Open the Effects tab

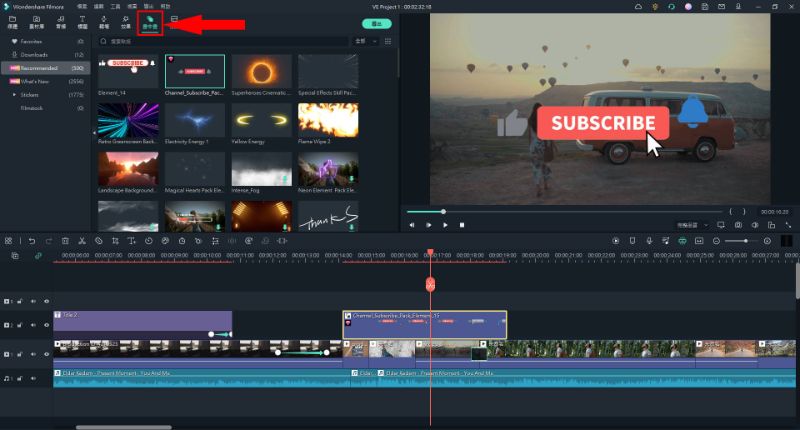[x=126, y=22]
